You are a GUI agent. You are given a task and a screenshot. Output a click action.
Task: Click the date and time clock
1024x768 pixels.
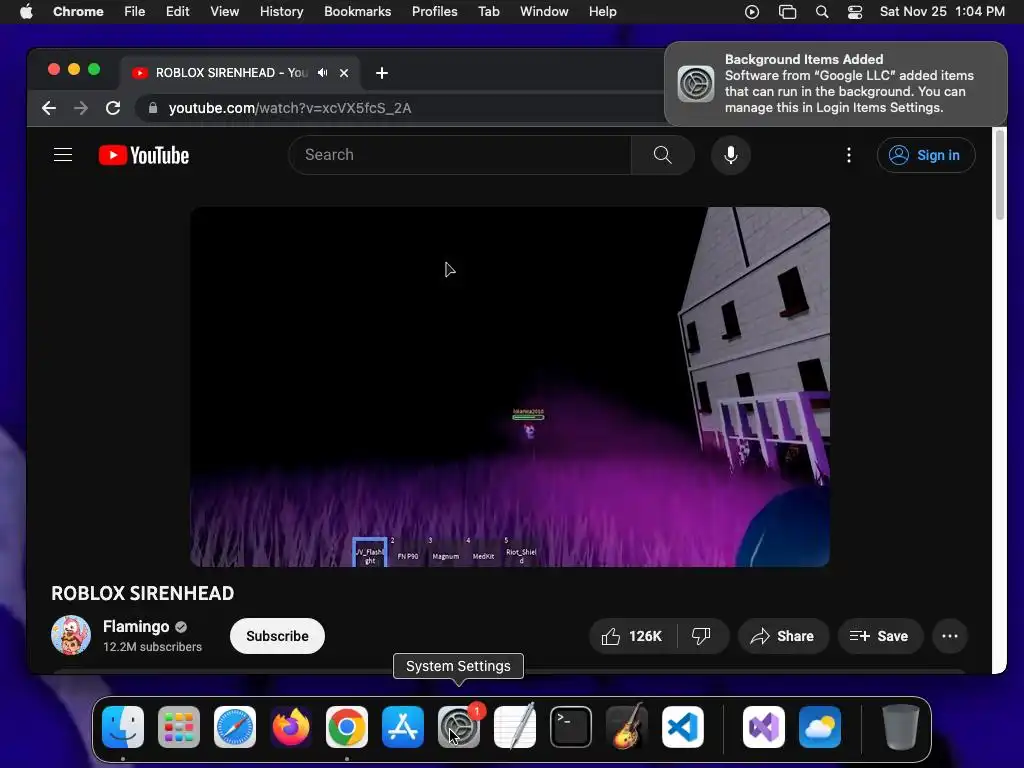coord(942,12)
